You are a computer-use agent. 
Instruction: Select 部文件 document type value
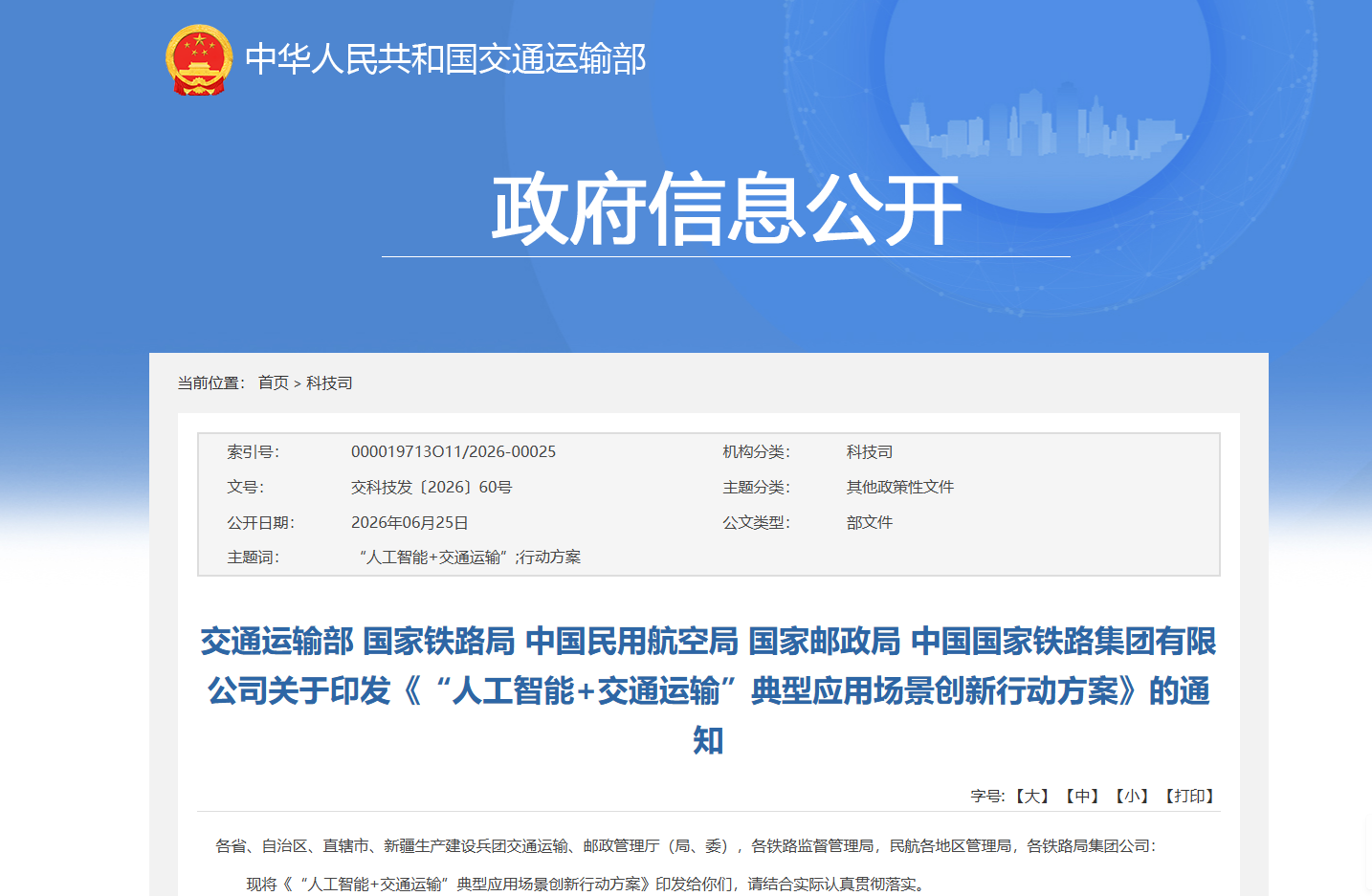[870, 522]
